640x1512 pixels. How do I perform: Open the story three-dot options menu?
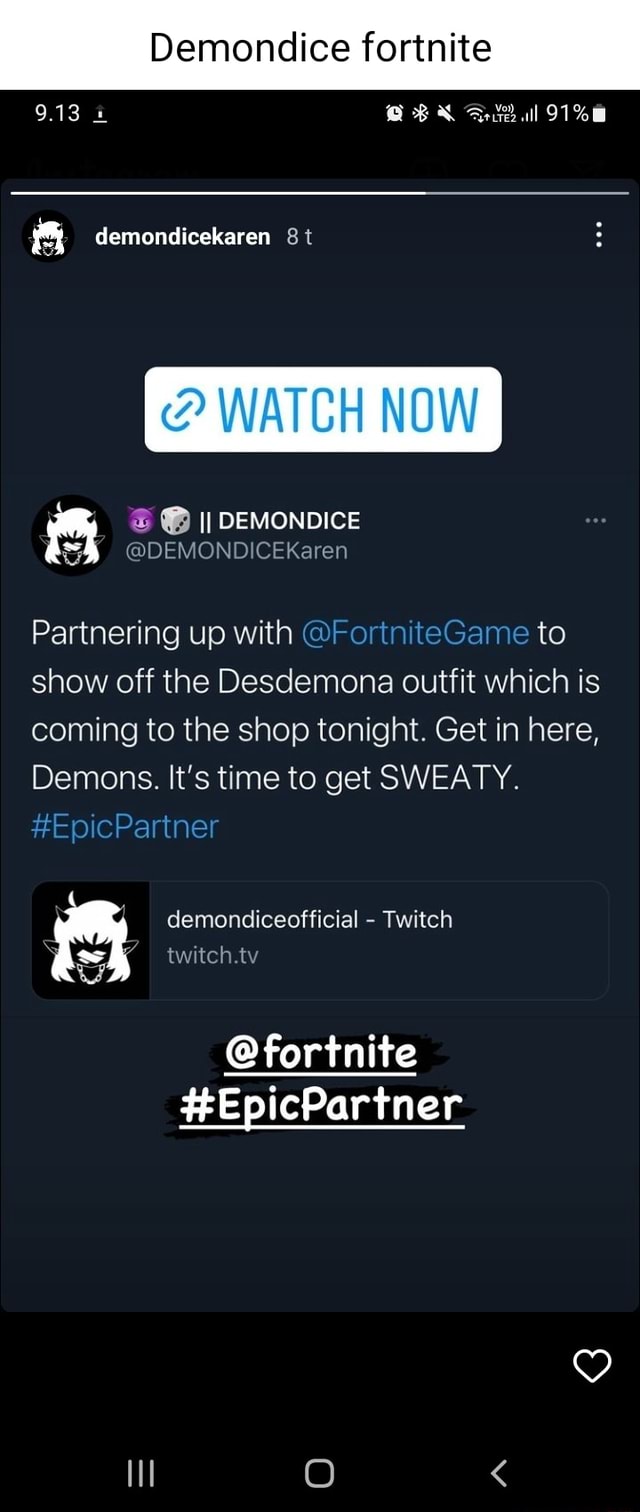point(597,236)
